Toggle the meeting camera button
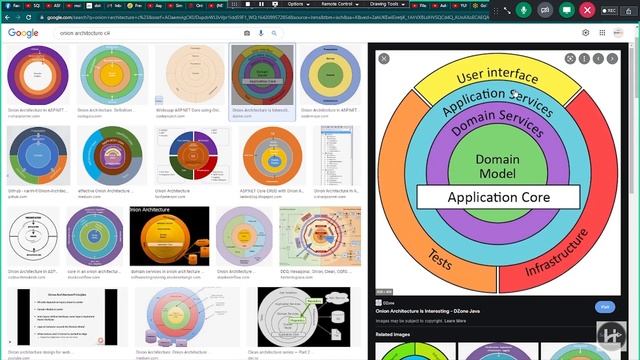The height and width of the screenshot is (360, 640). click(545, 10)
